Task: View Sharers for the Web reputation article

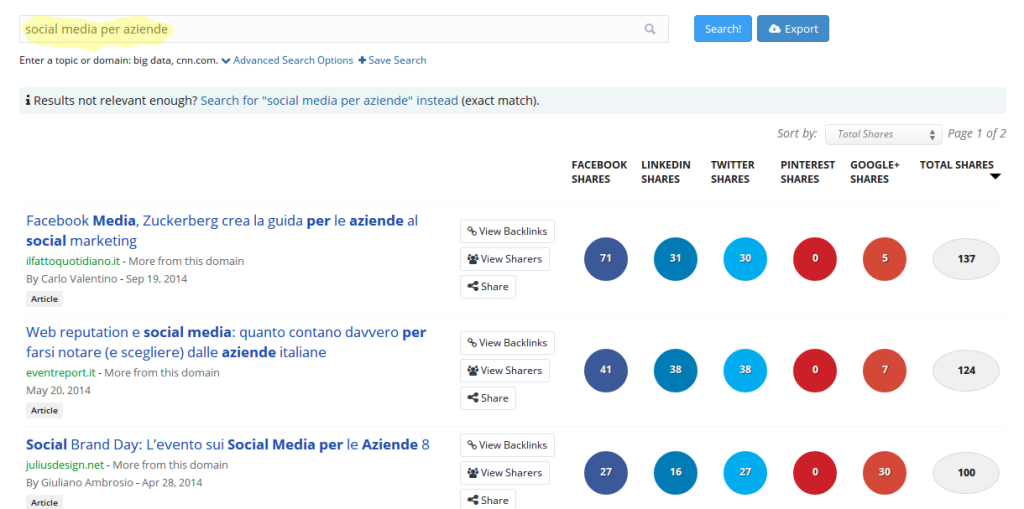Action: click(504, 371)
